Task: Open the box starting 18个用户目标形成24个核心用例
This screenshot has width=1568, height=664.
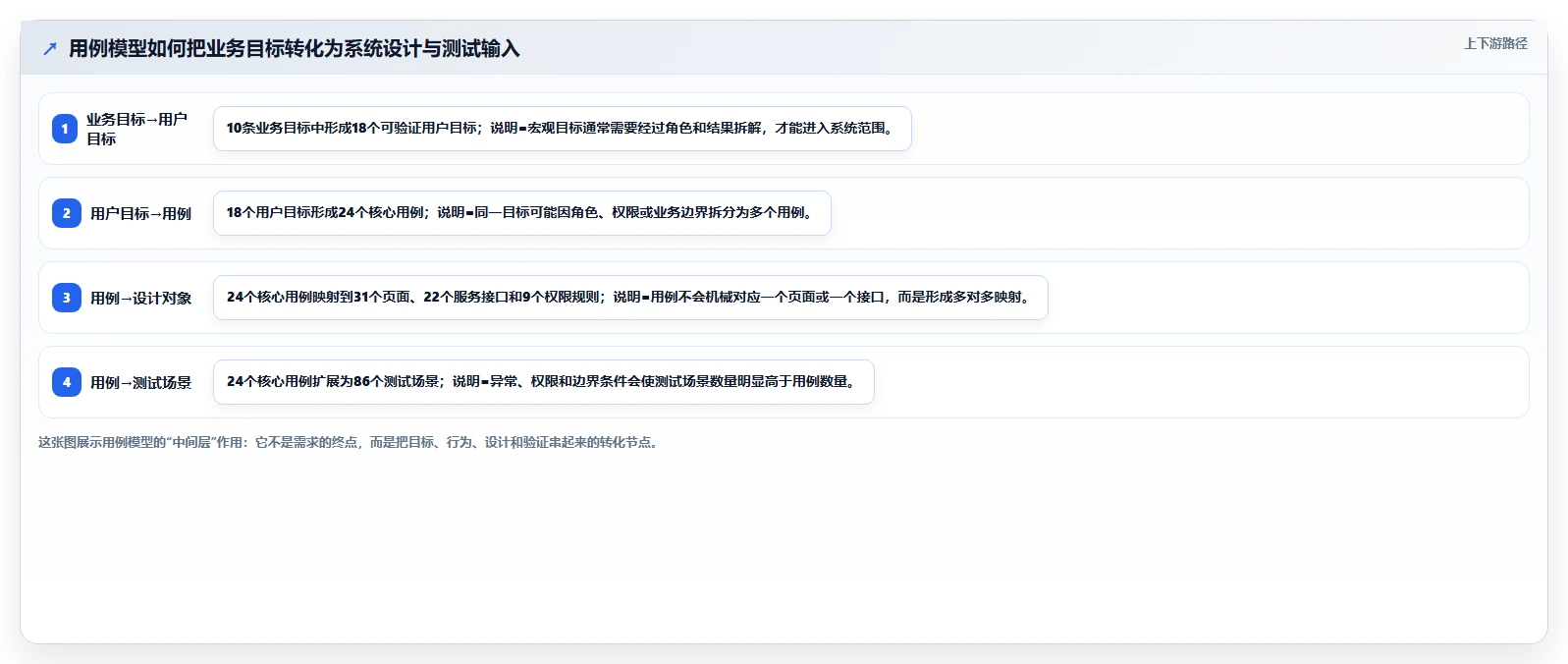Action: 522,213
